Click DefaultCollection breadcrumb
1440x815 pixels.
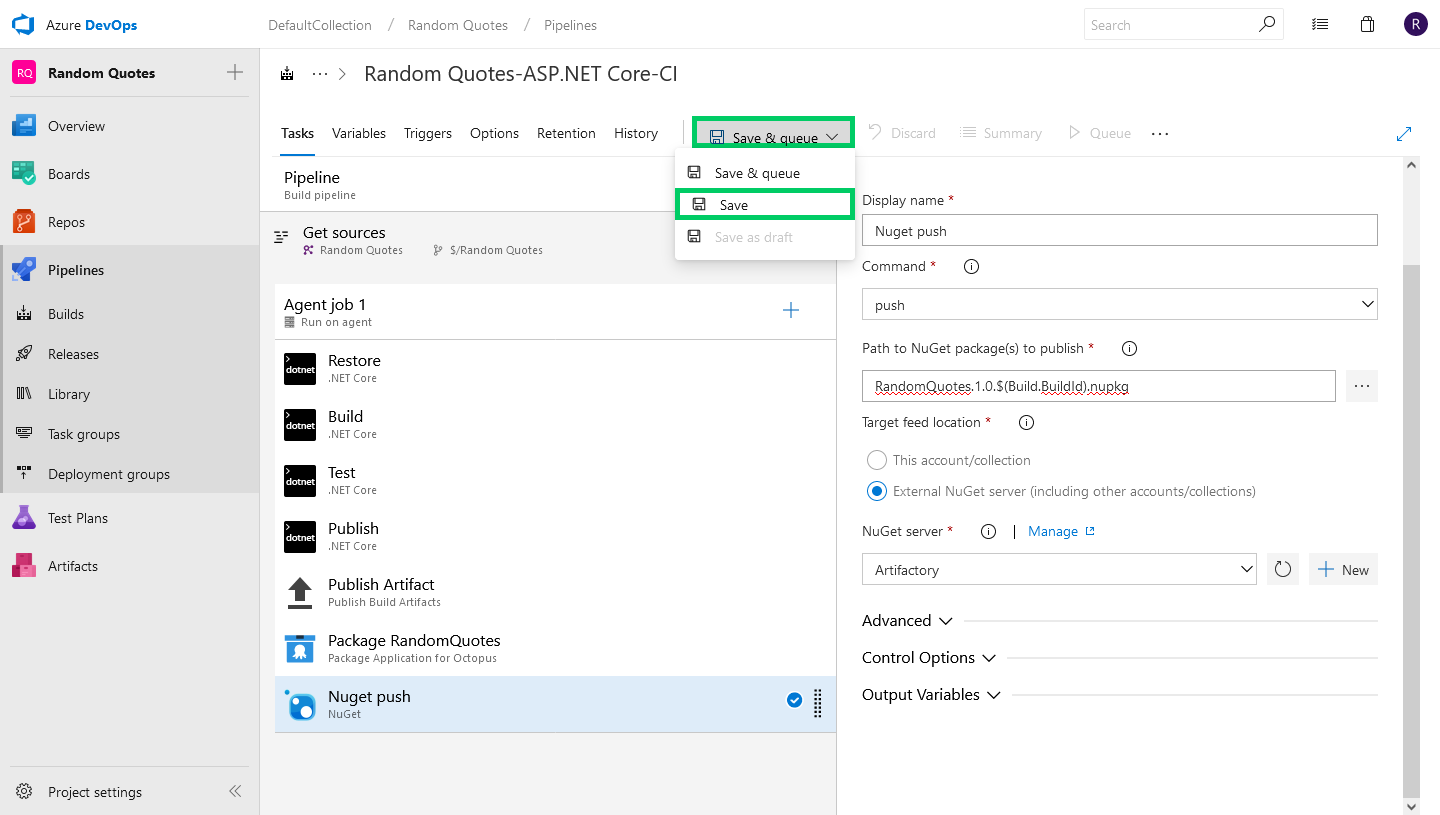(x=320, y=25)
